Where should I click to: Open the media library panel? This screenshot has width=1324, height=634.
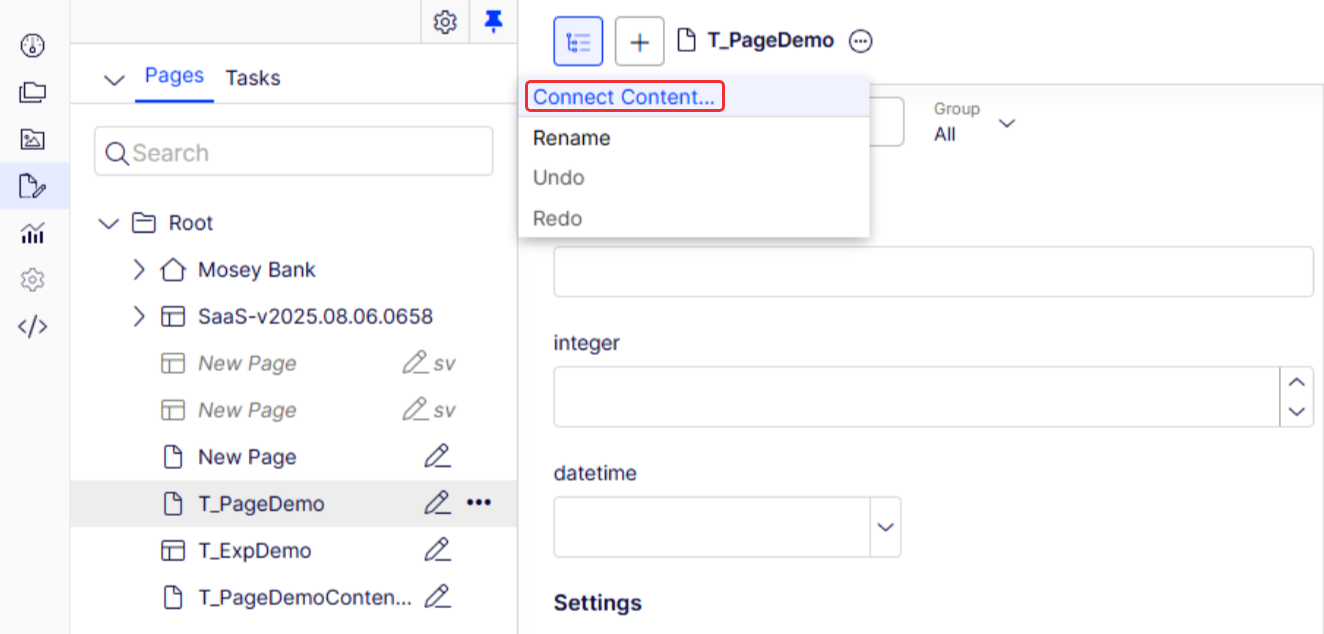pos(32,139)
